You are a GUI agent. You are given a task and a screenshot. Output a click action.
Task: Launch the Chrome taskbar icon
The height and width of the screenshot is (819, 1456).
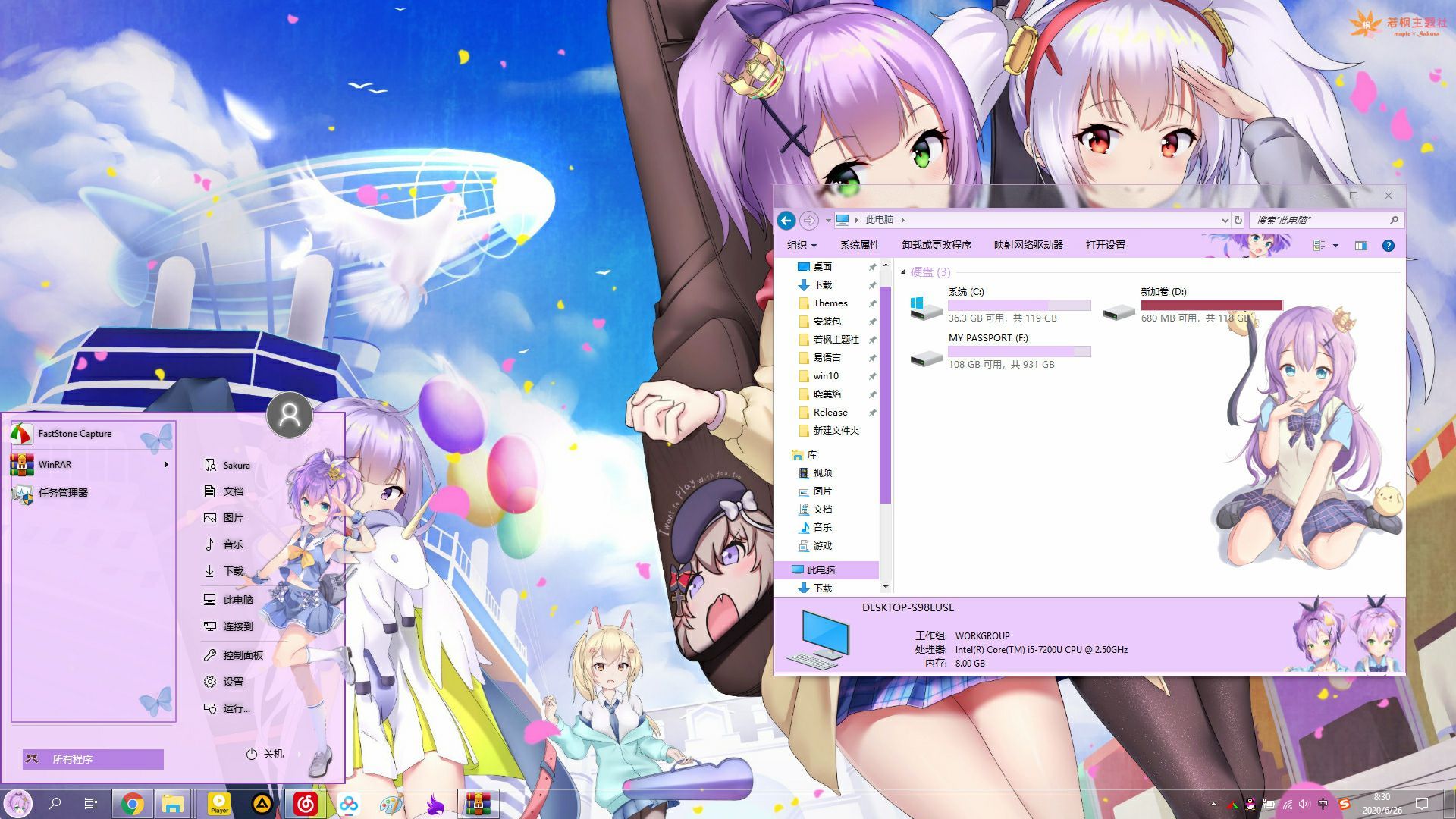132,804
